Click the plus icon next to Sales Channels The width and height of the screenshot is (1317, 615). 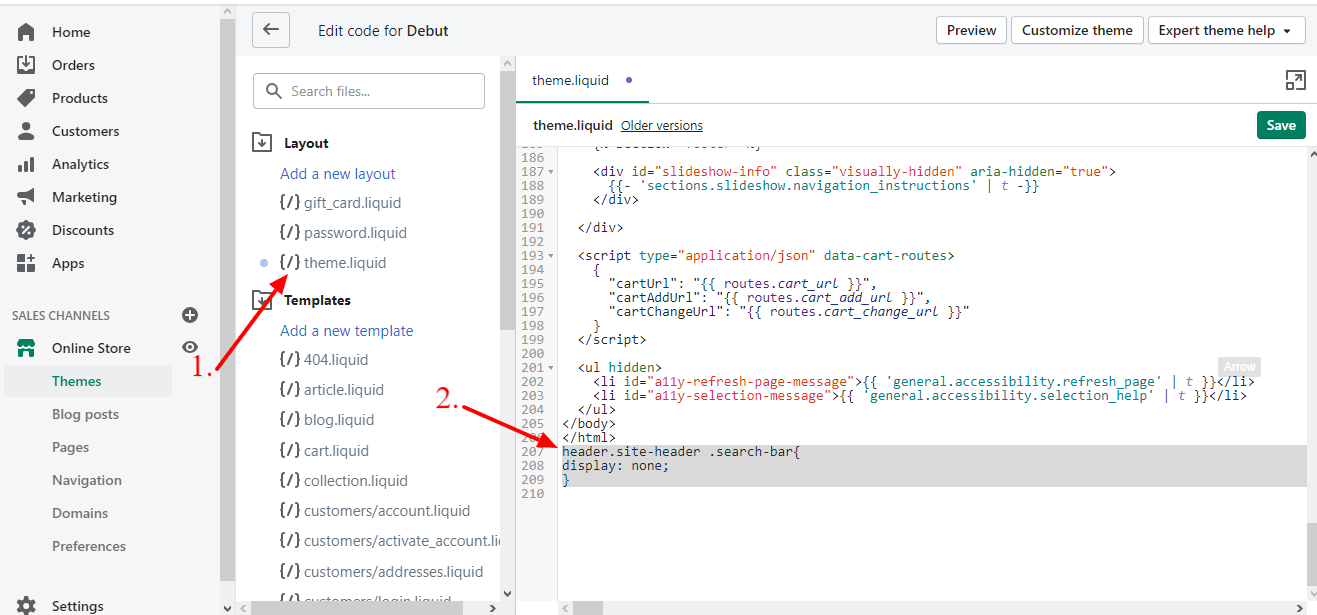[x=190, y=315]
